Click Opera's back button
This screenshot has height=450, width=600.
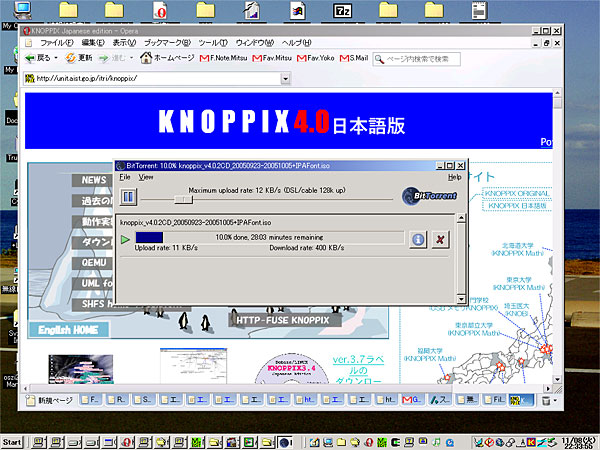(36, 58)
